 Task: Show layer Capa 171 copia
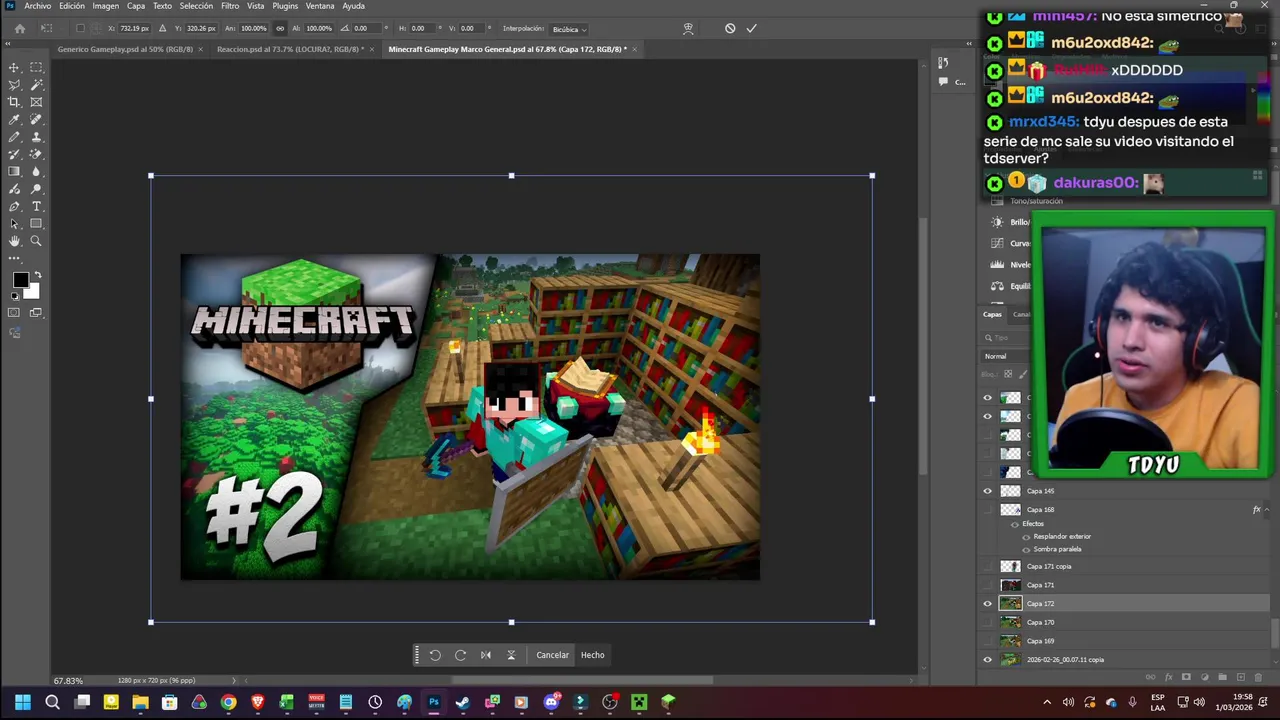[988, 566]
